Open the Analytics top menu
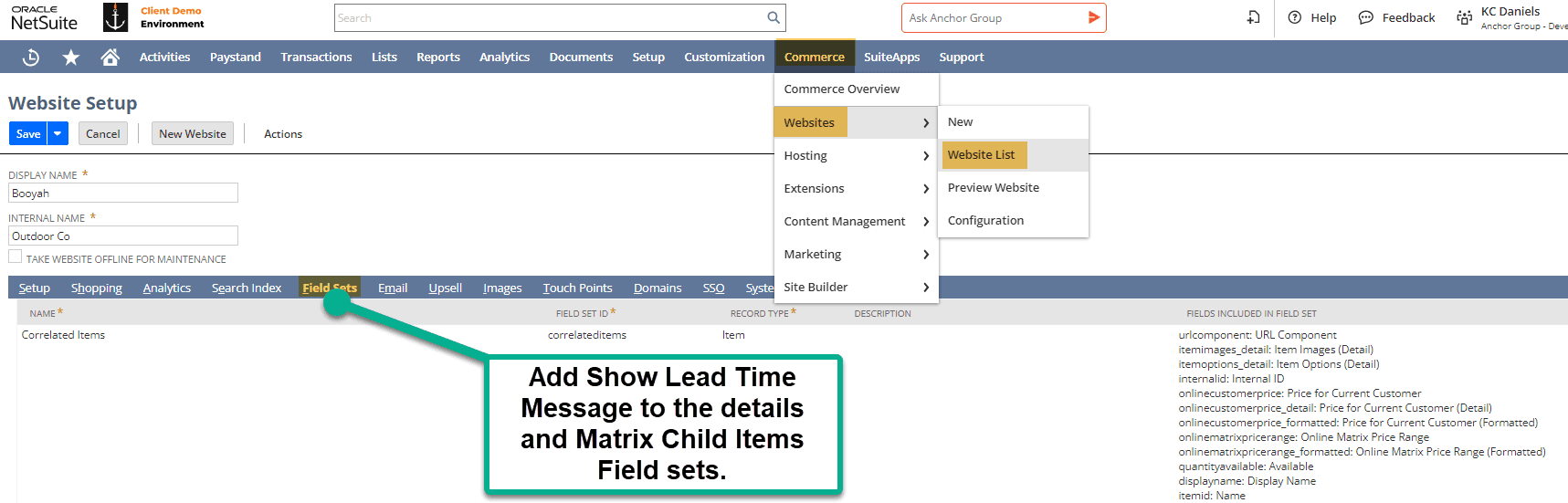This screenshot has width=1568, height=503. tap(504, 57)
